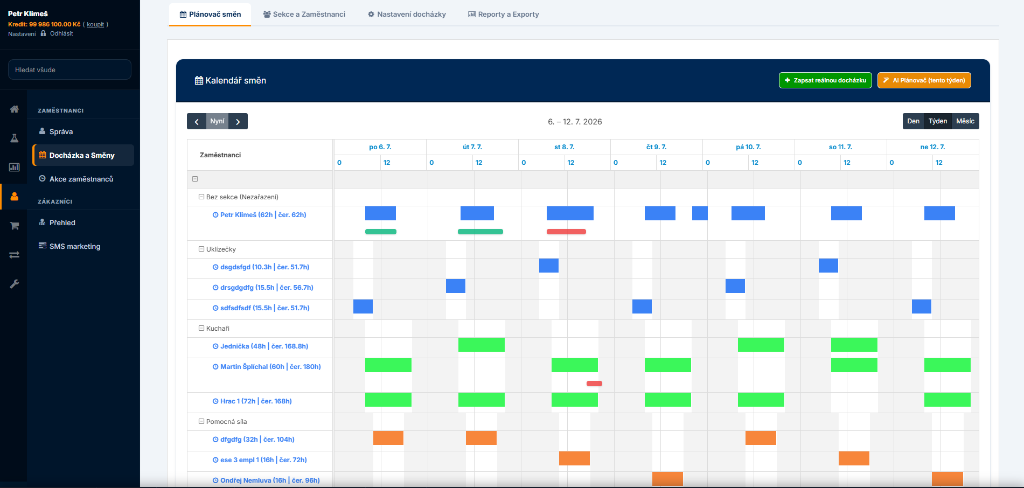Switch calendar to Týden view
The width and height of the screenshot is (1024, 488).
tap(938, 122)
